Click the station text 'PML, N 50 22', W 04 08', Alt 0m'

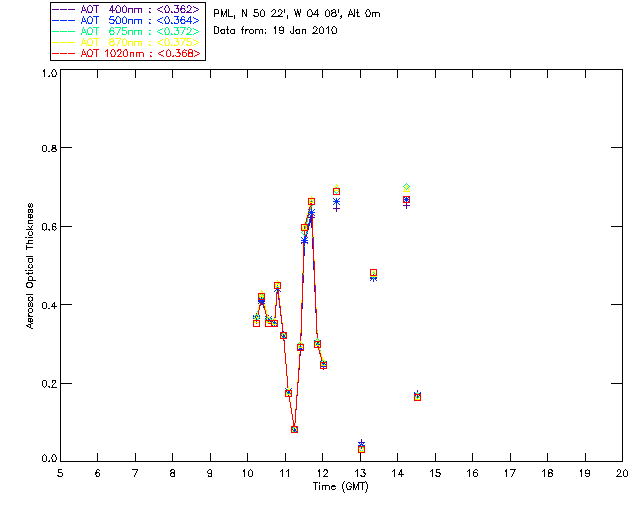297,14
